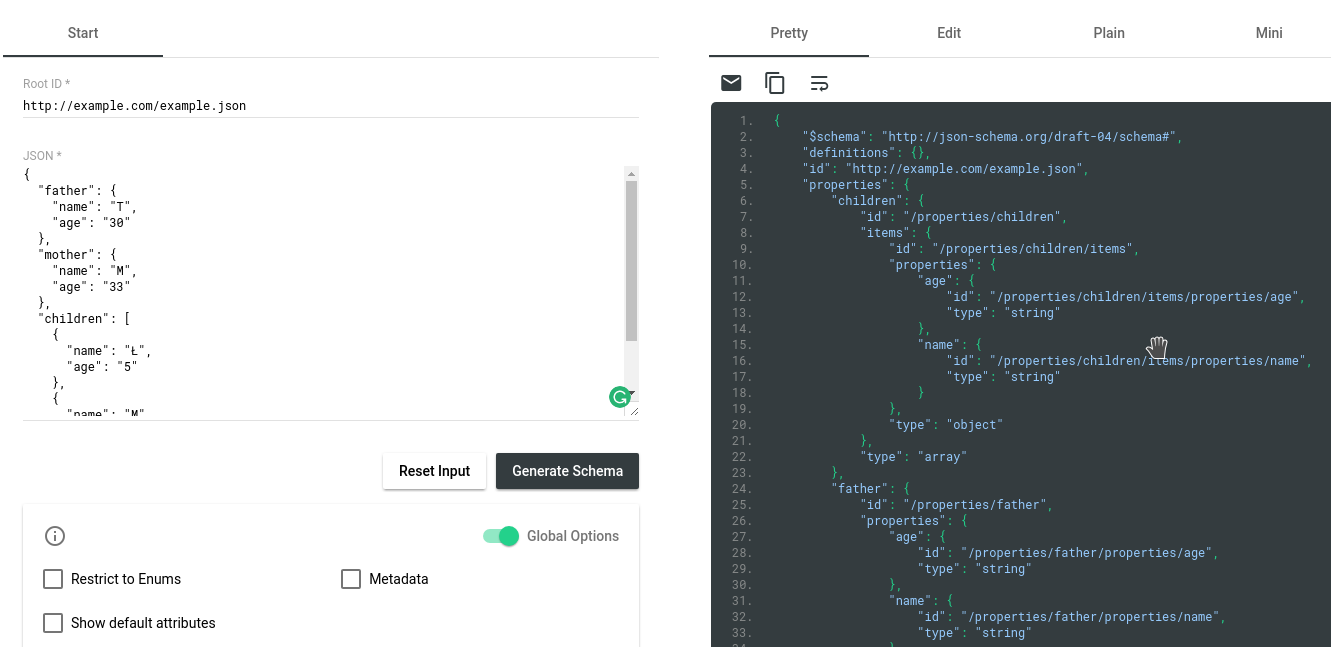Toggle the word wrap icon
This screenshot has height=647, width=1331.
pyautogui.click(x=819, y=83)
